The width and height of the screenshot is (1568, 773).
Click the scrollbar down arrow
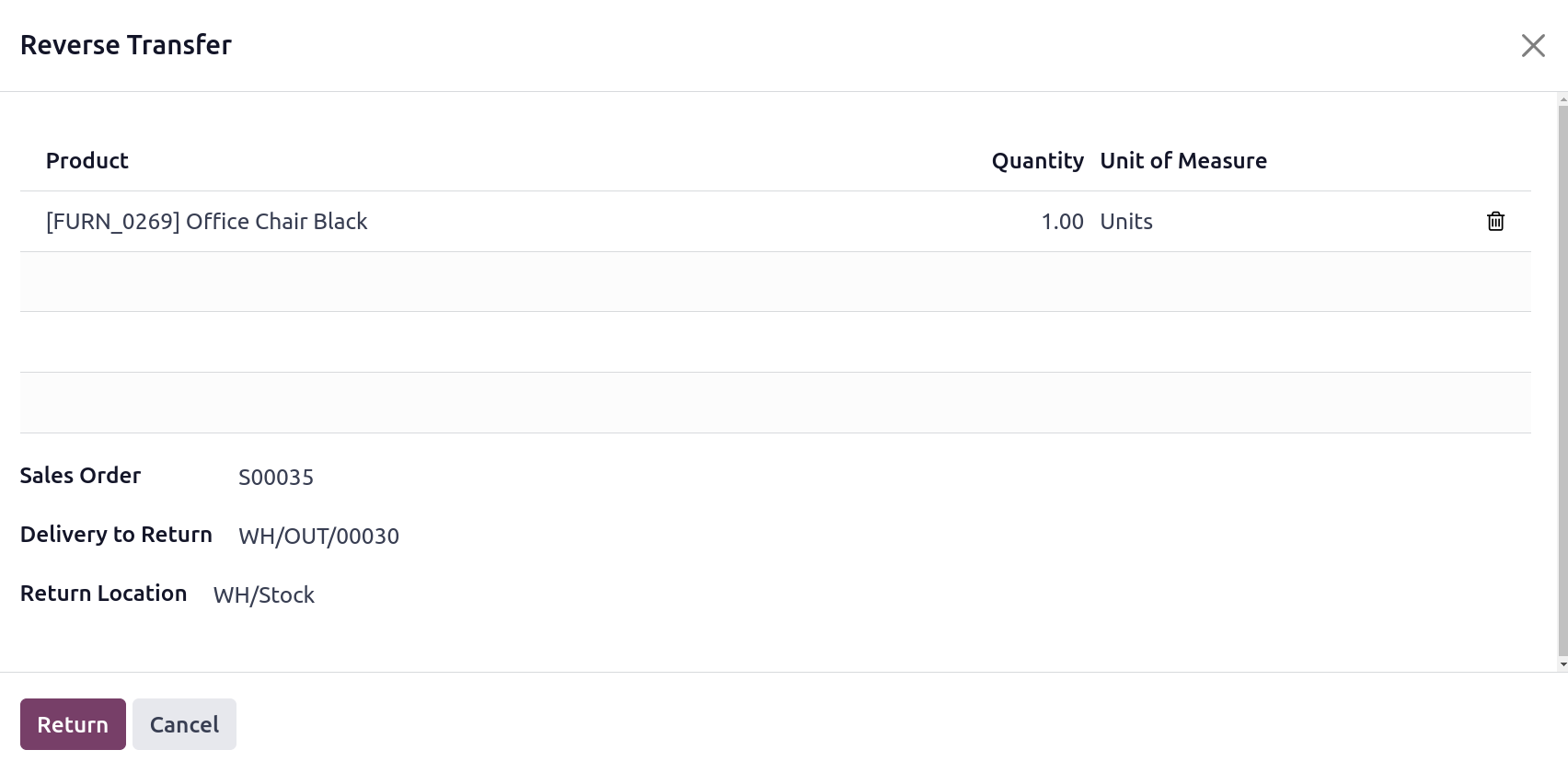pyautogui.click(x=1562, y=664)
